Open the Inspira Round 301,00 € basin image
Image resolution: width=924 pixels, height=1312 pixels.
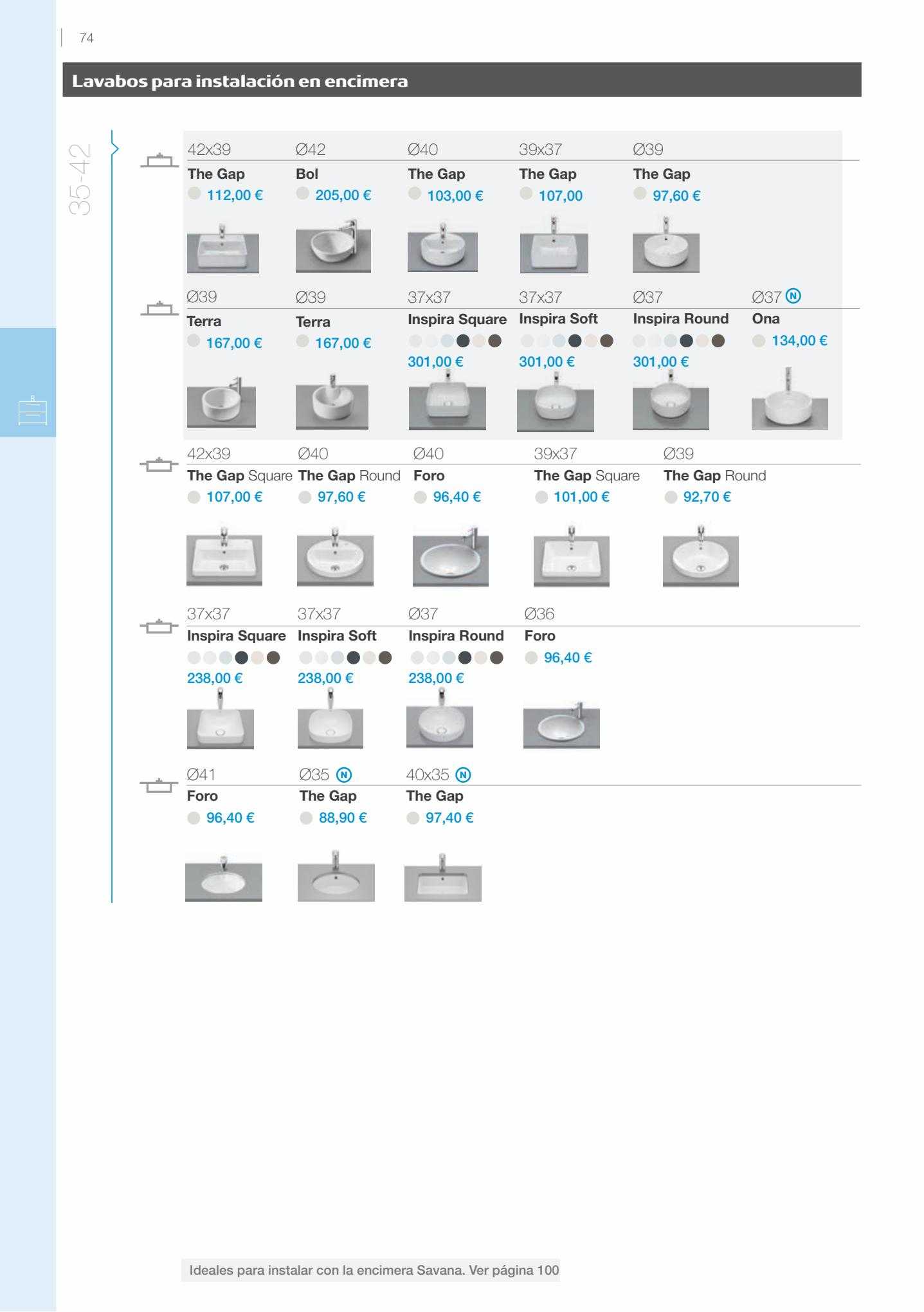(x=671, y=401)
